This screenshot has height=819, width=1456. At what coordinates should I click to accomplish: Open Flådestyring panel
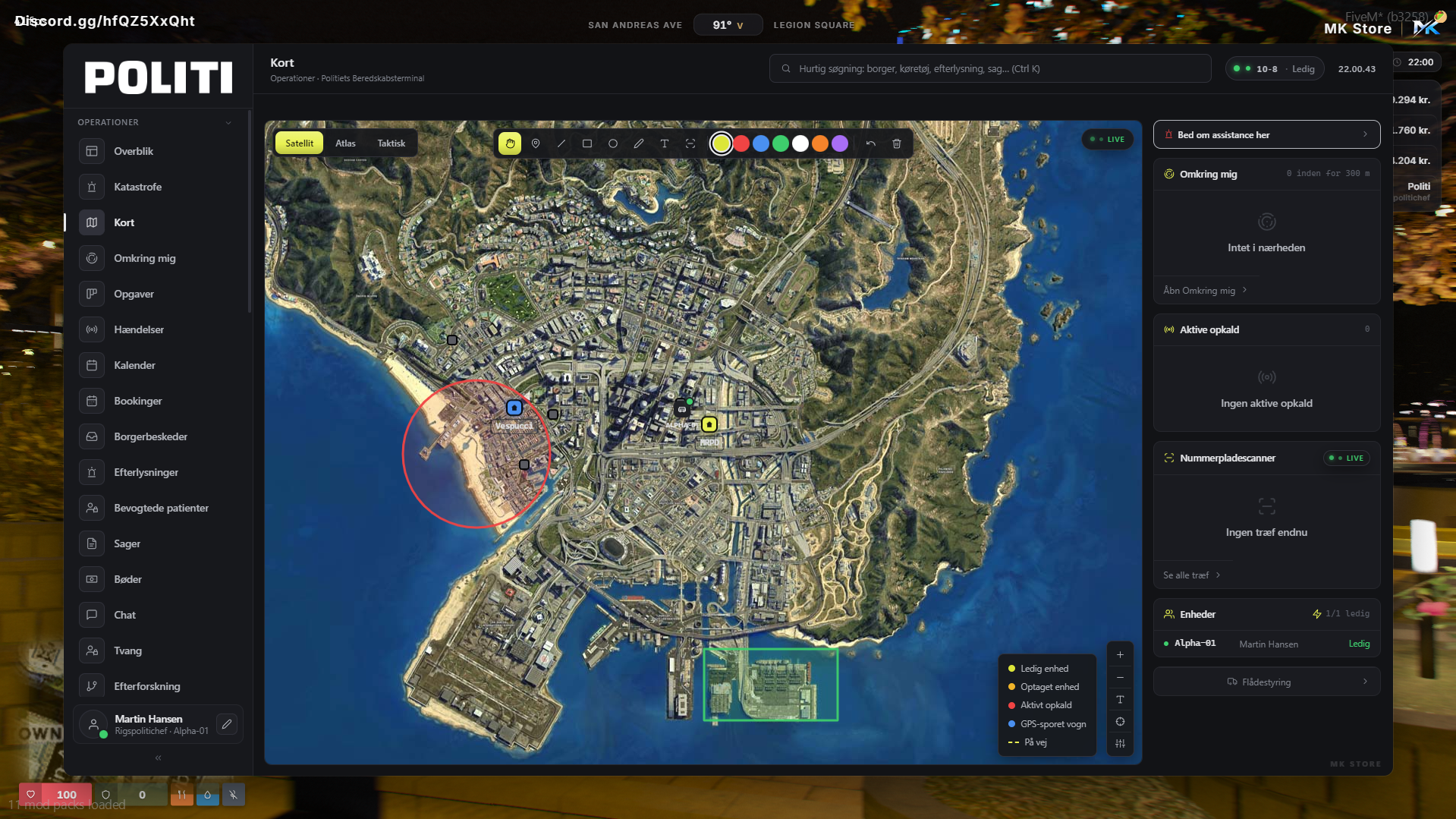pyautogui.click(x=1266, y=682)
